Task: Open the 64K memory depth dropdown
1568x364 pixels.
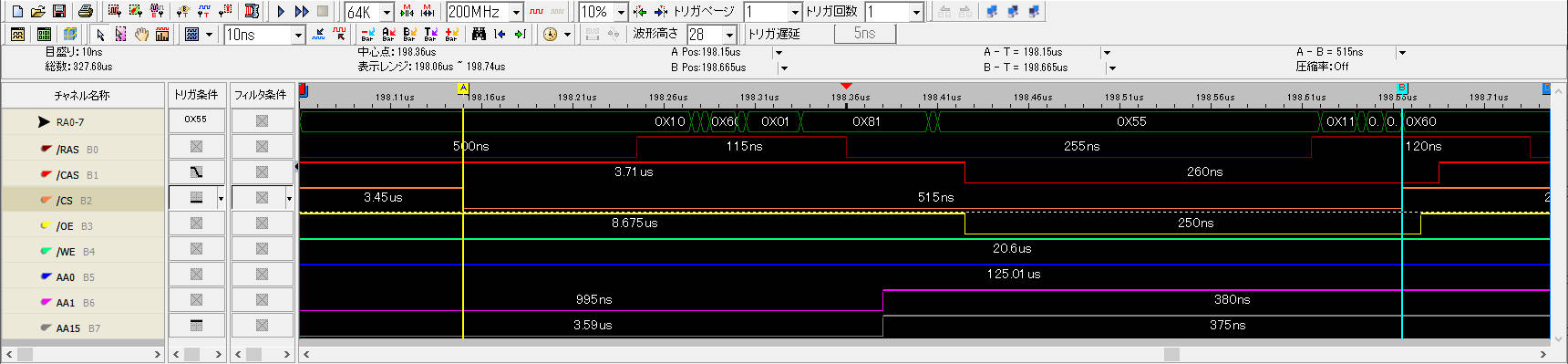Action: coord(387,12)
